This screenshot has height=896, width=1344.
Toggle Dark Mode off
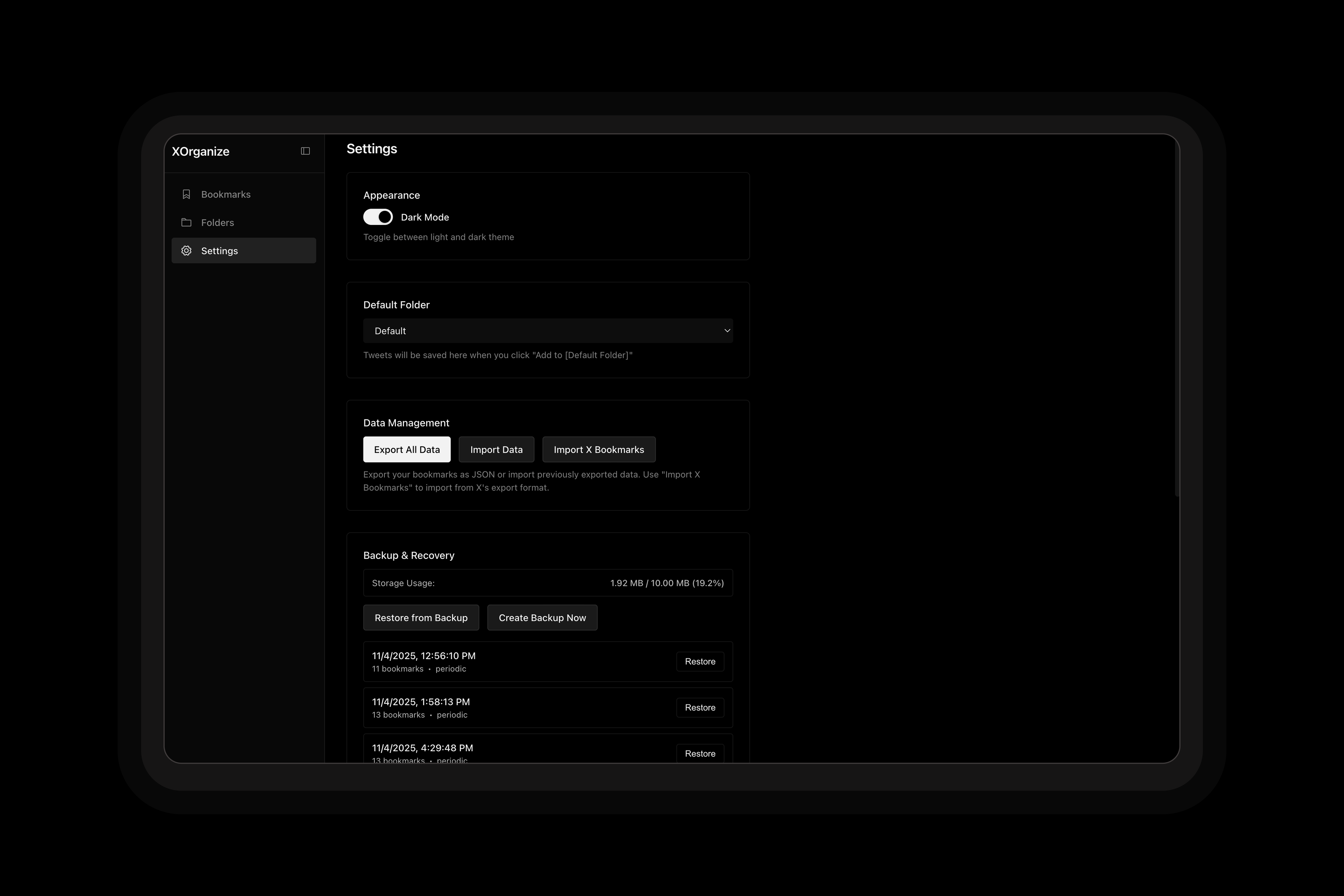tap(378, 217)
